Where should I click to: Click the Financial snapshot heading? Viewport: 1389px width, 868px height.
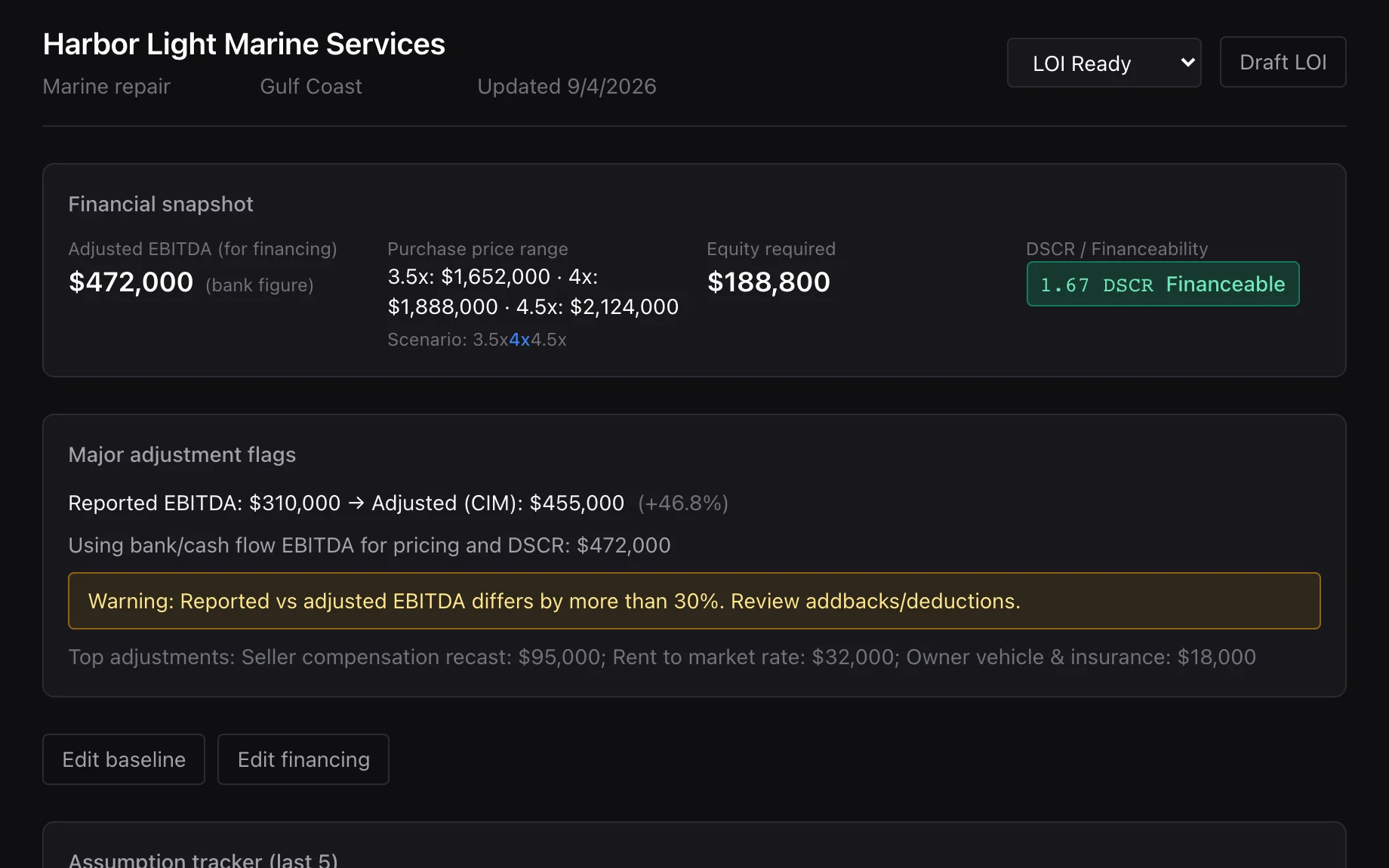tap(161, 205)
